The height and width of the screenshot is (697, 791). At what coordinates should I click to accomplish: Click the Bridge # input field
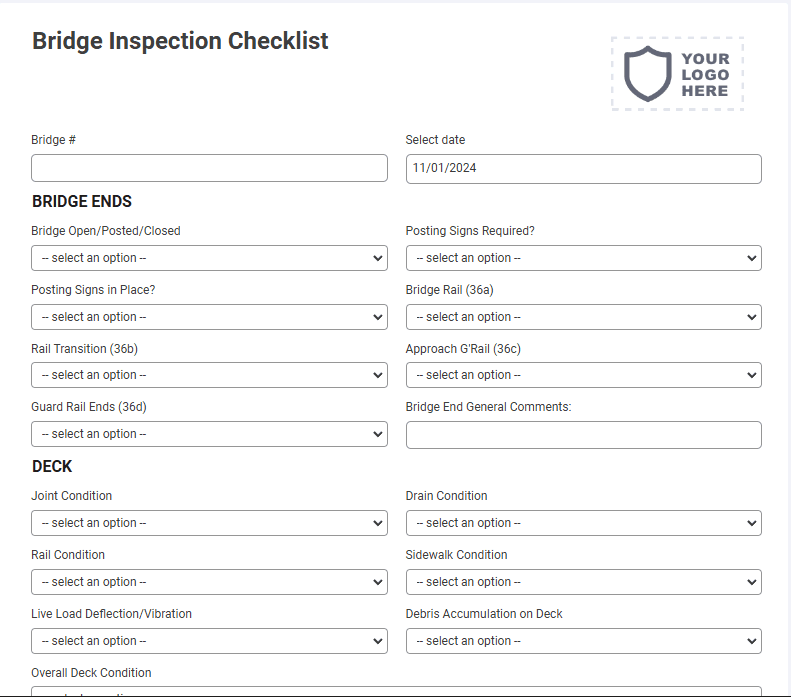pos(209,168)
